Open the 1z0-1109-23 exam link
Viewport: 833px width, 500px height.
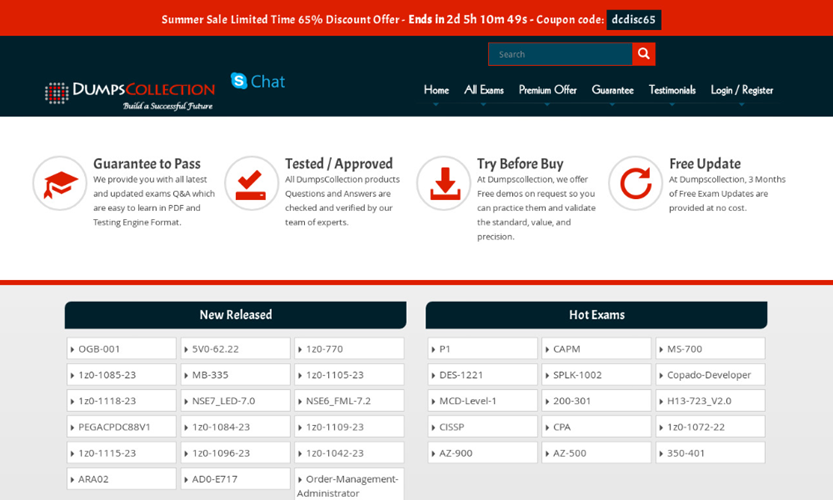tap(349, 427)
